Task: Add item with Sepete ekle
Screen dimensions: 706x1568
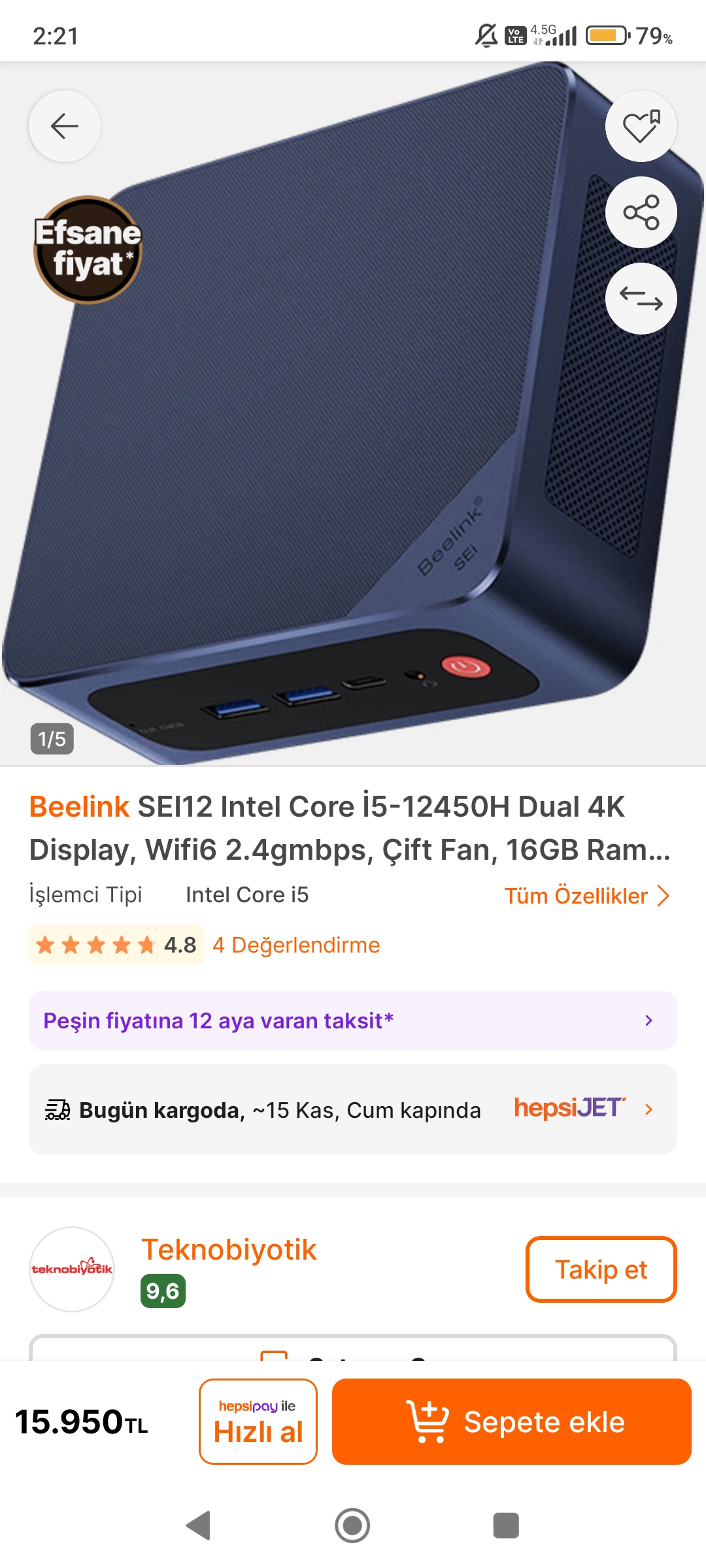Action: [x=512, y=1422]
